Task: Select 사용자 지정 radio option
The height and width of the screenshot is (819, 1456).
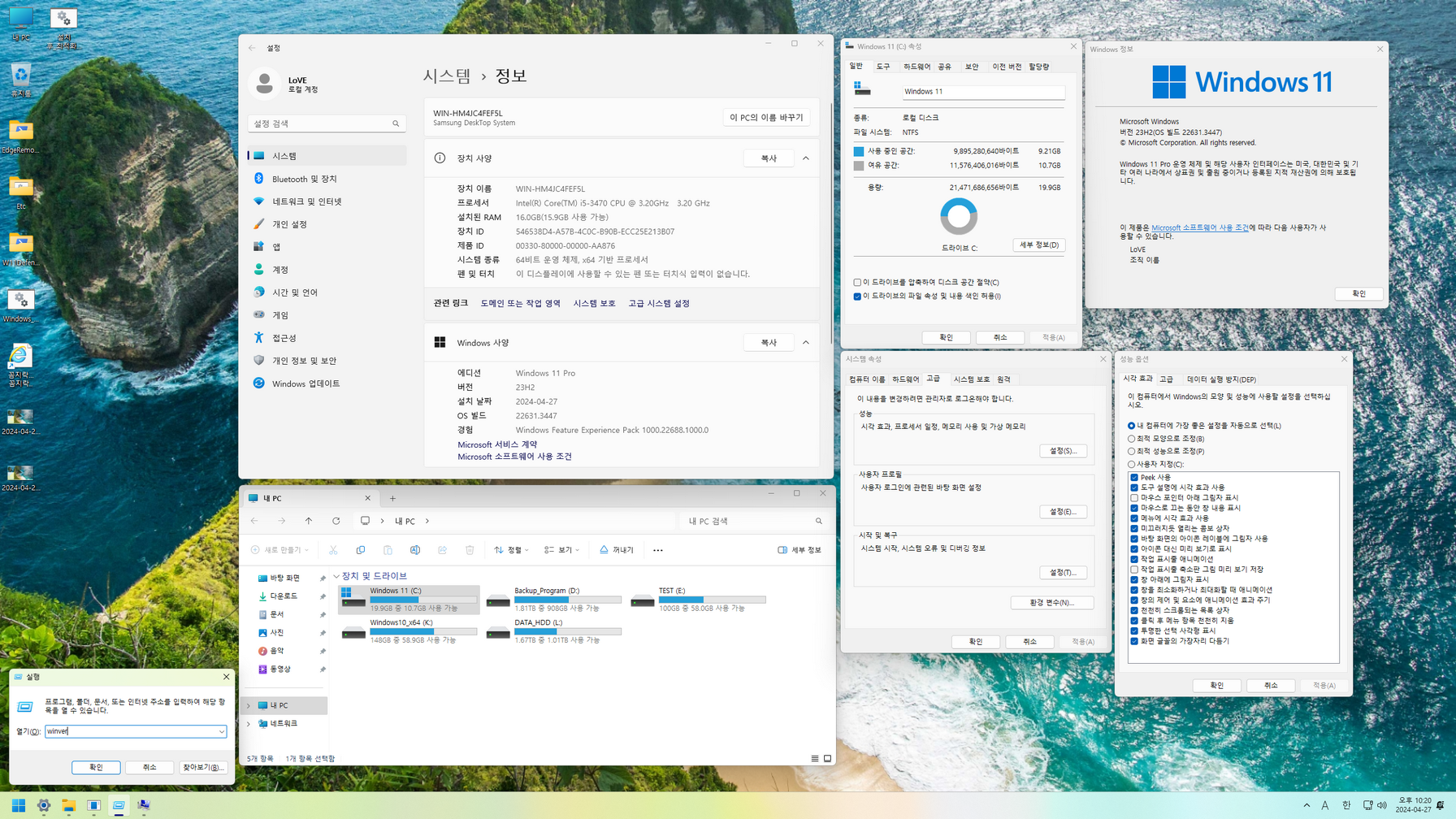Action: [1131, 464]
